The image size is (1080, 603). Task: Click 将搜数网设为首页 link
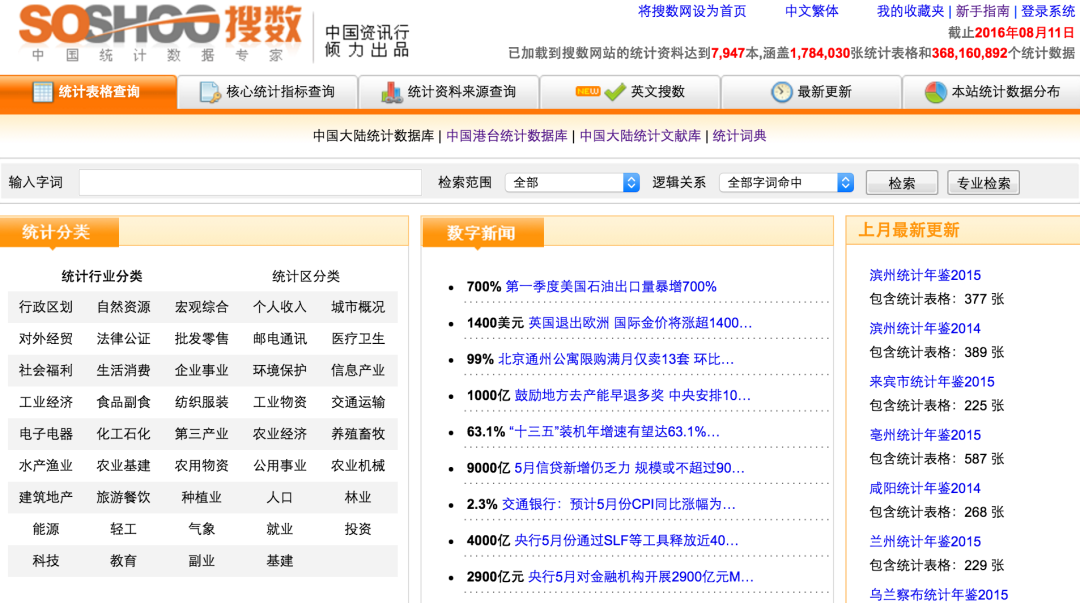point(692,11)
